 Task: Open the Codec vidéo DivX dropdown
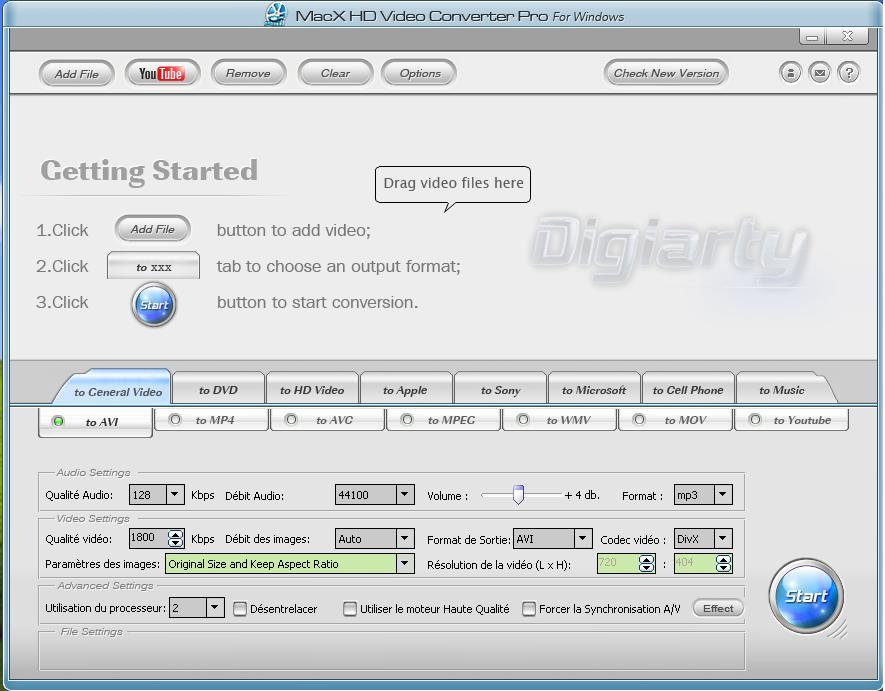point(723,539)
